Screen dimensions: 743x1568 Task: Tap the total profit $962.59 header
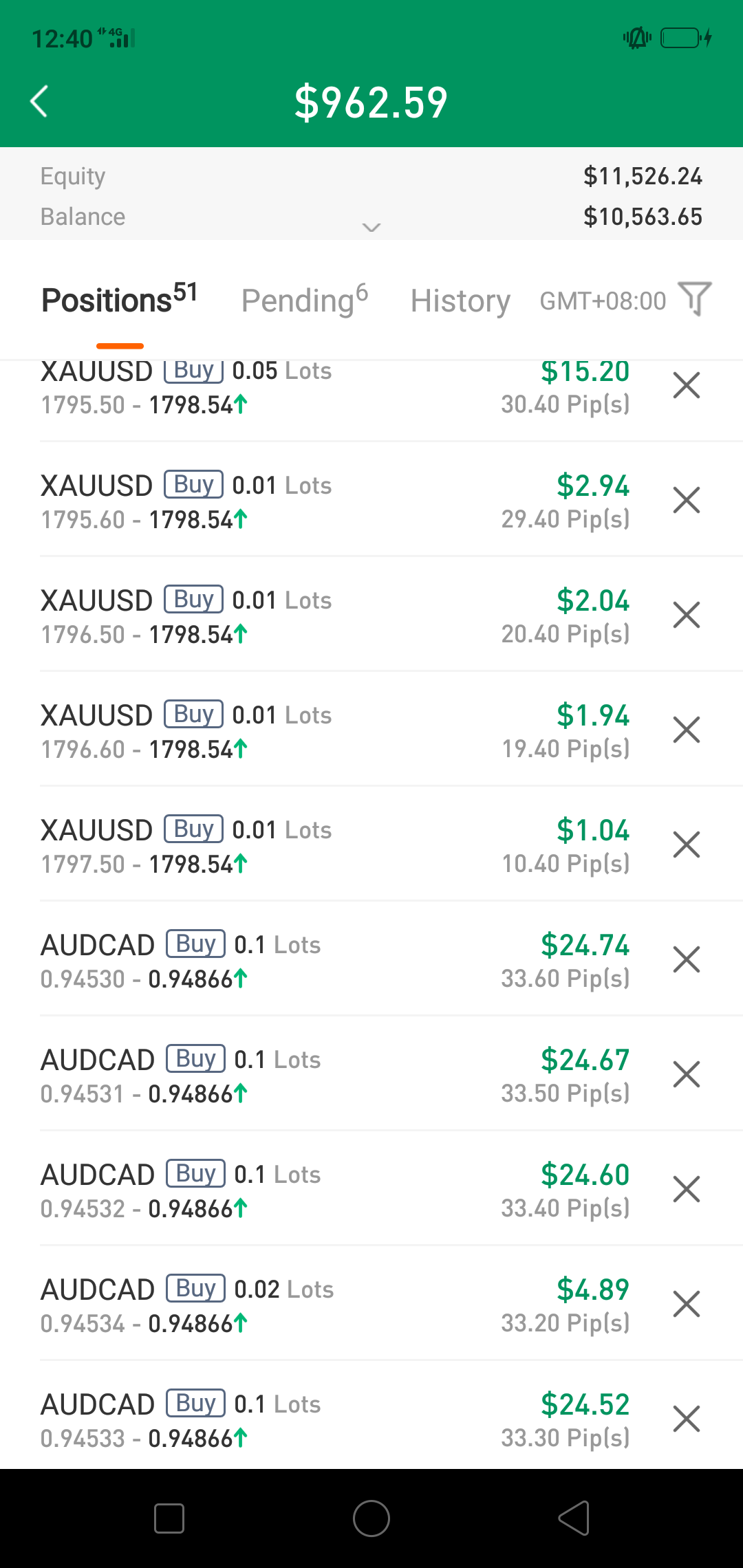click(x=371, y=102)
